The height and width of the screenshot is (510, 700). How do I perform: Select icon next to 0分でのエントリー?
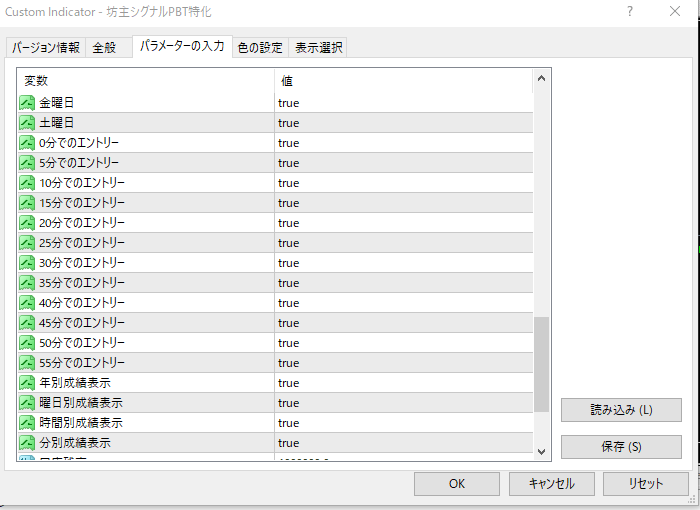pyautogui.click(x=27, y=143)
